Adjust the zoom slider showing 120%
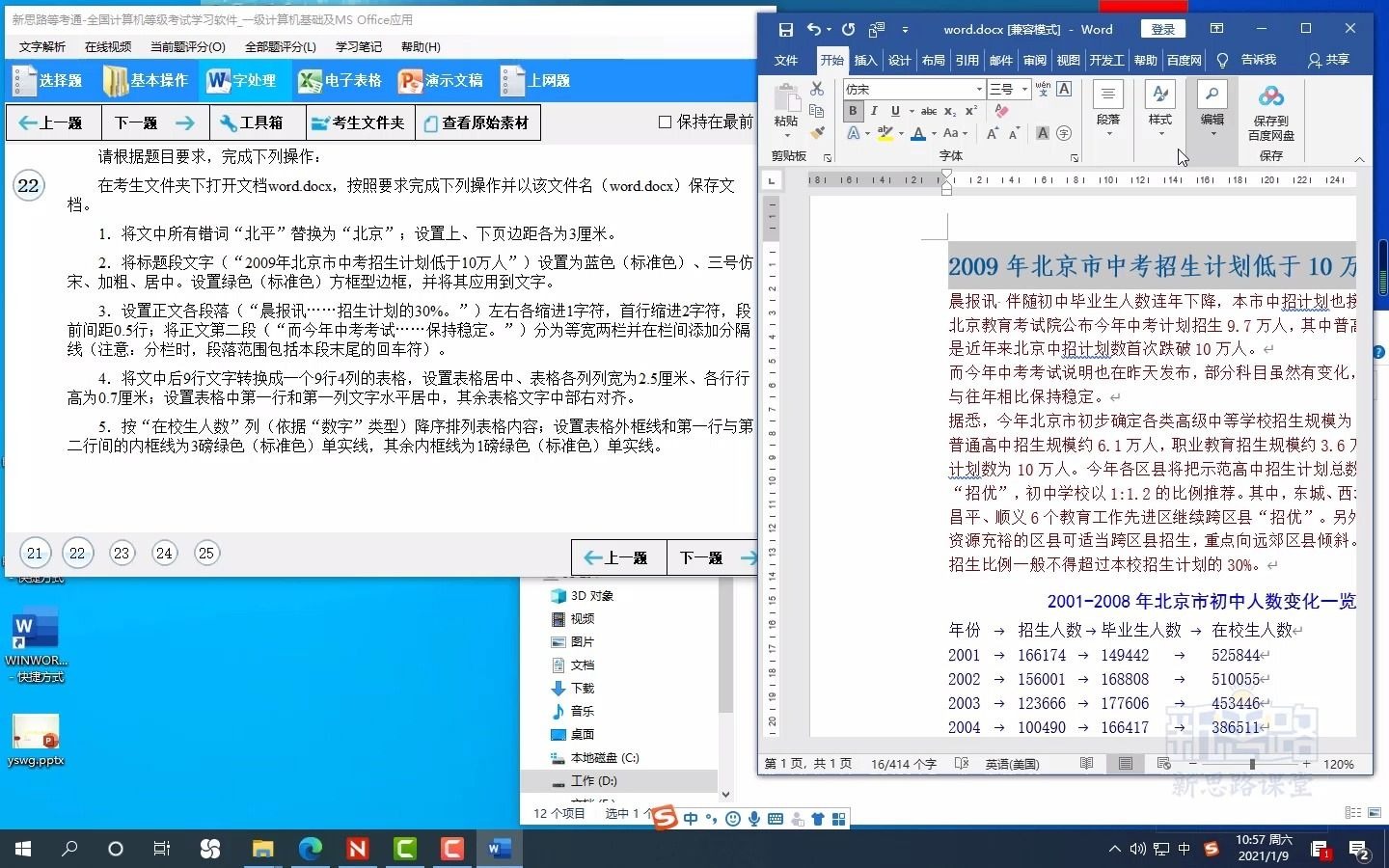 point(1254,764)
